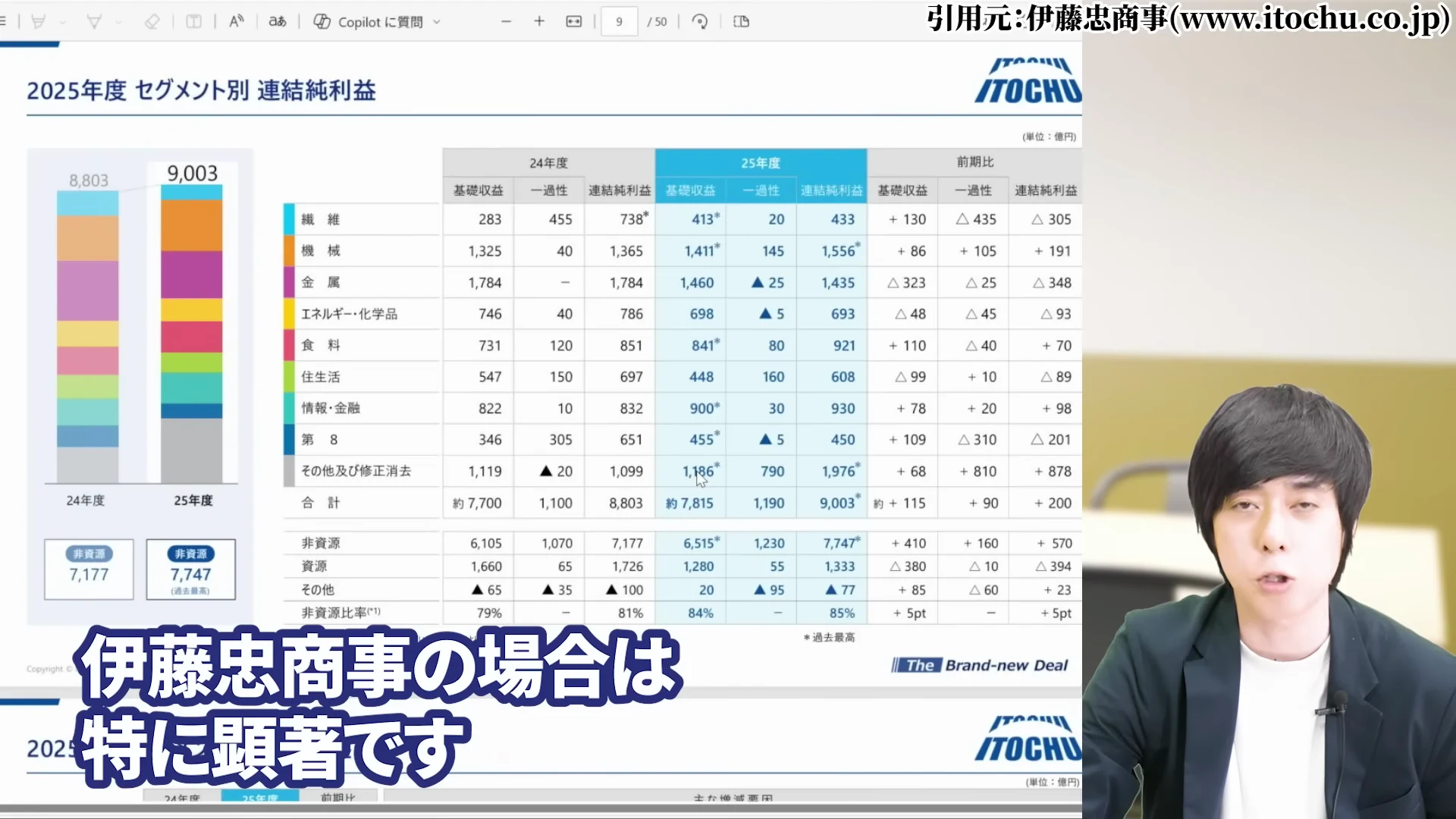Screen dimensions: 1456x819
Task: Click the 85% value in 非資源比率 row
Action: click(x=842, y=613)
